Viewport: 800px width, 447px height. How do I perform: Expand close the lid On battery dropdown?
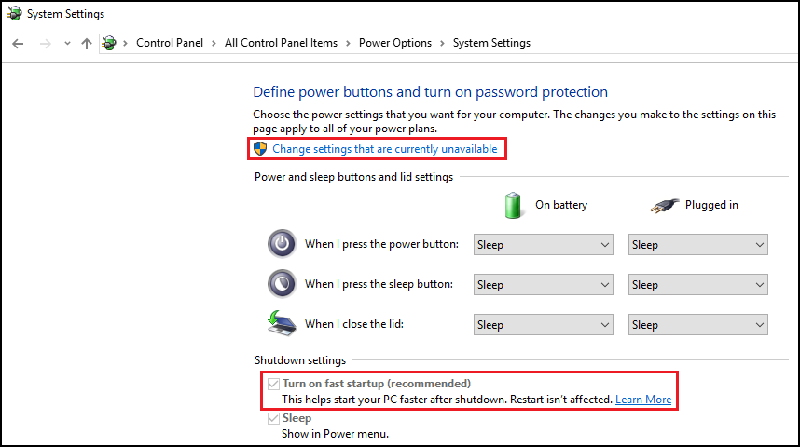(543, 325)
